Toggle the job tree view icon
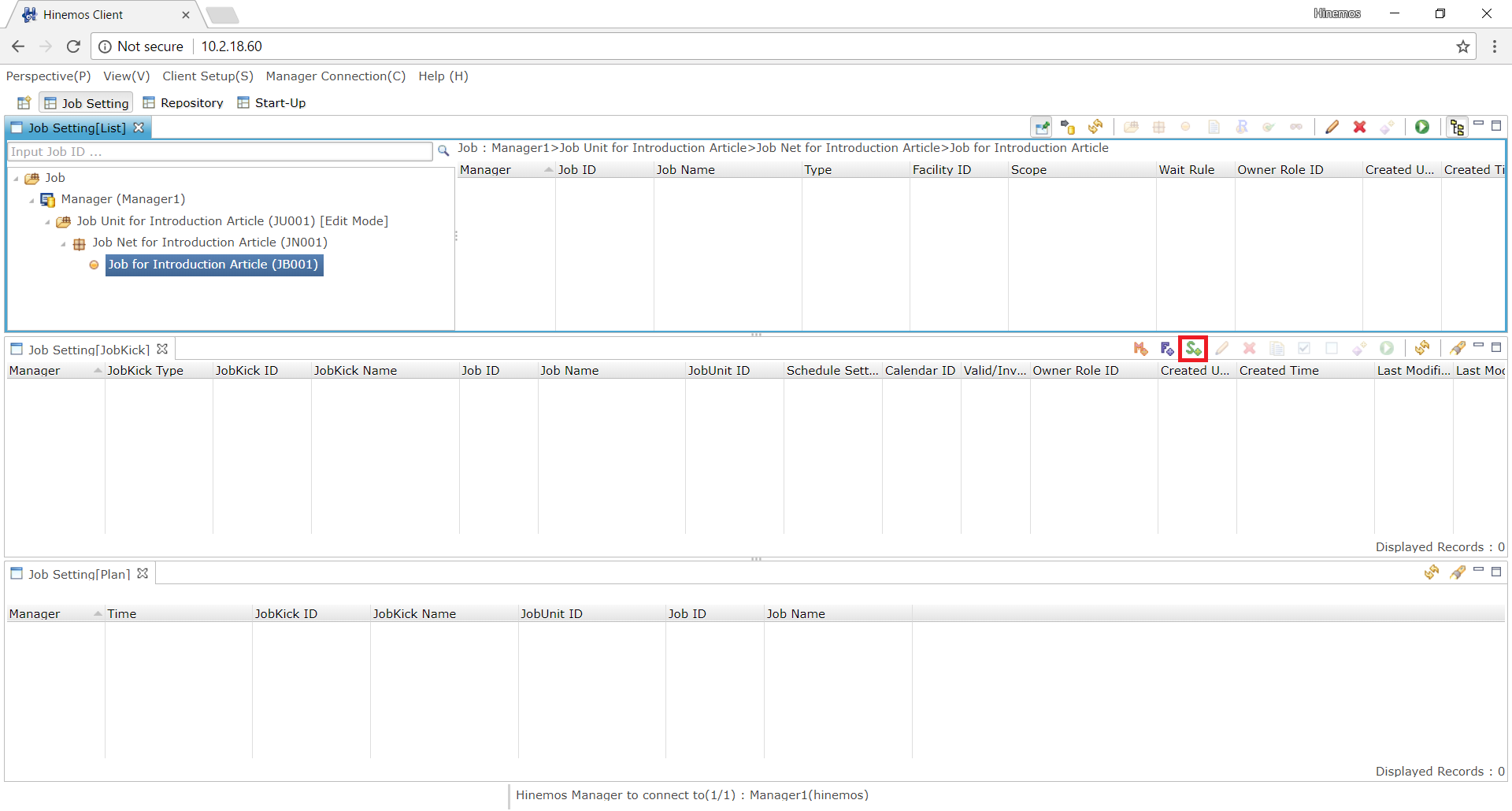Screen dimensions: 1512x811 1457,127
